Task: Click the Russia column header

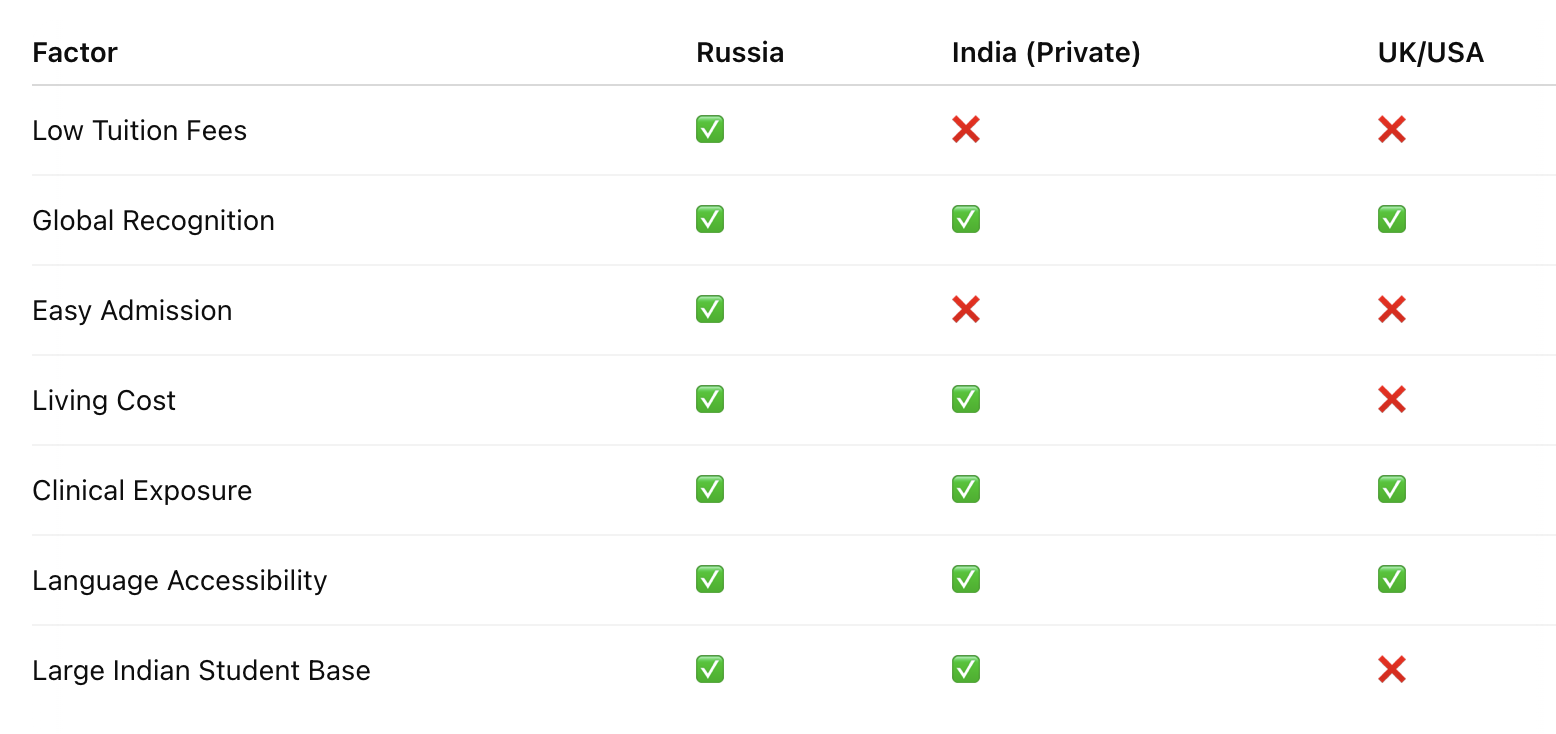Action: pyautogui.click(x=740, y=52)
